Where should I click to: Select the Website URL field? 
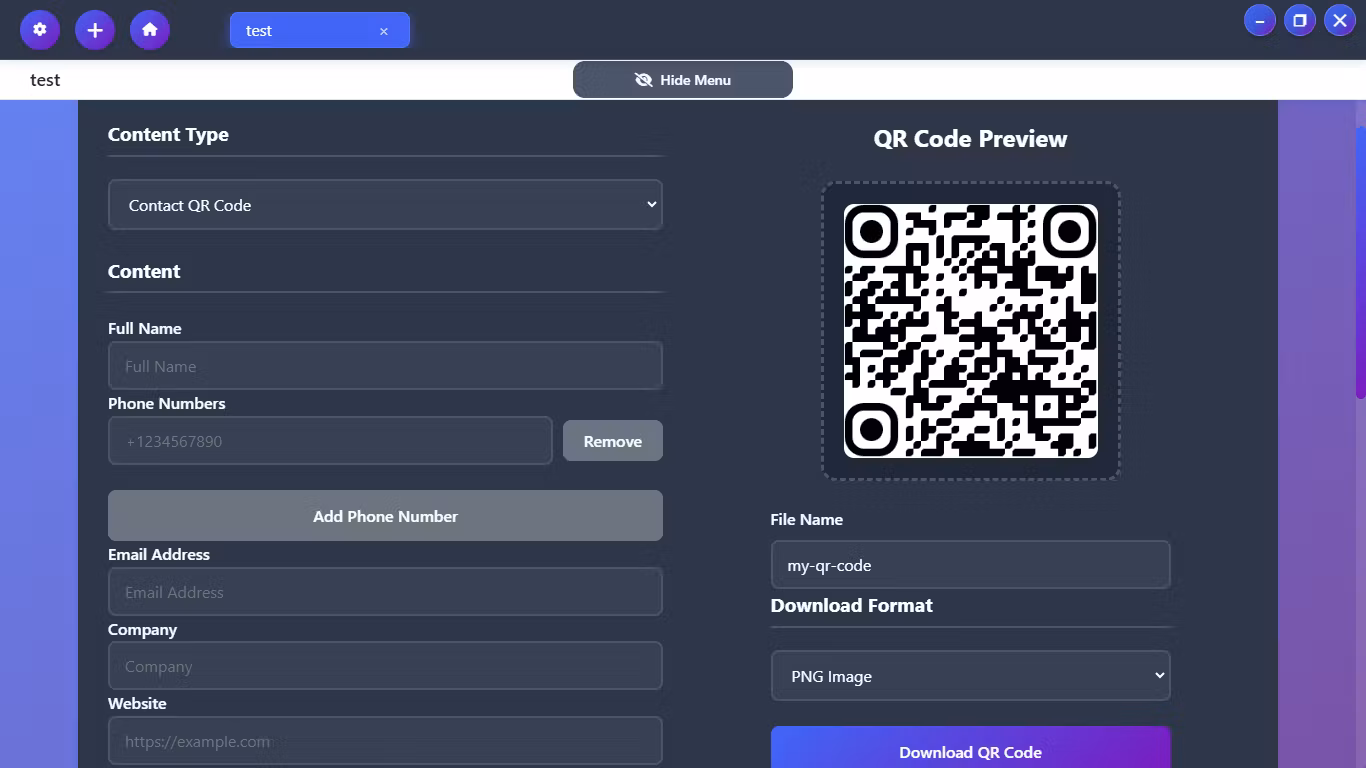385,741
